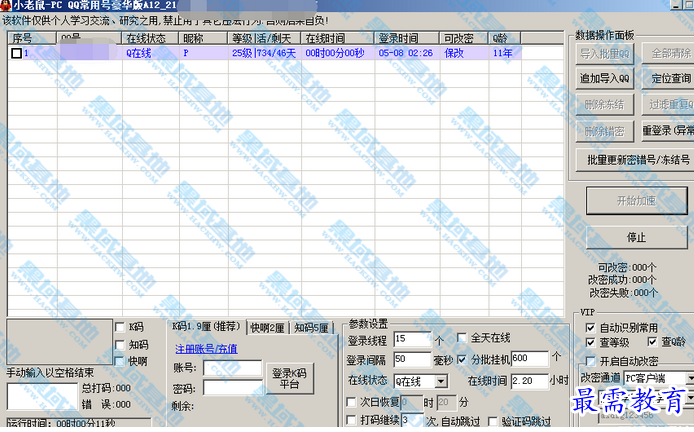
Task: Click the 昵称 column header
Action: [203, 38]
